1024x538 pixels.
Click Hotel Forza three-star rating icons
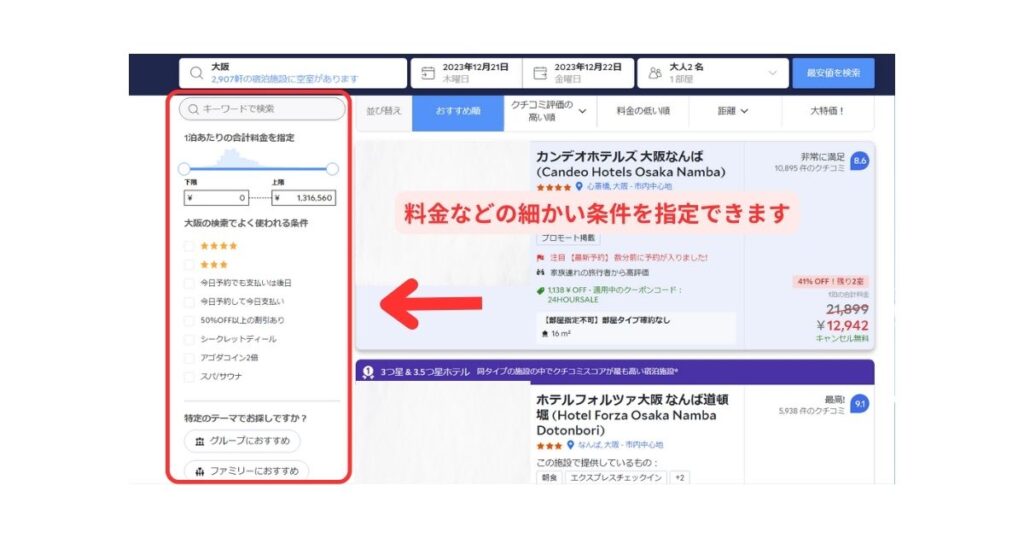coord(549,446)
